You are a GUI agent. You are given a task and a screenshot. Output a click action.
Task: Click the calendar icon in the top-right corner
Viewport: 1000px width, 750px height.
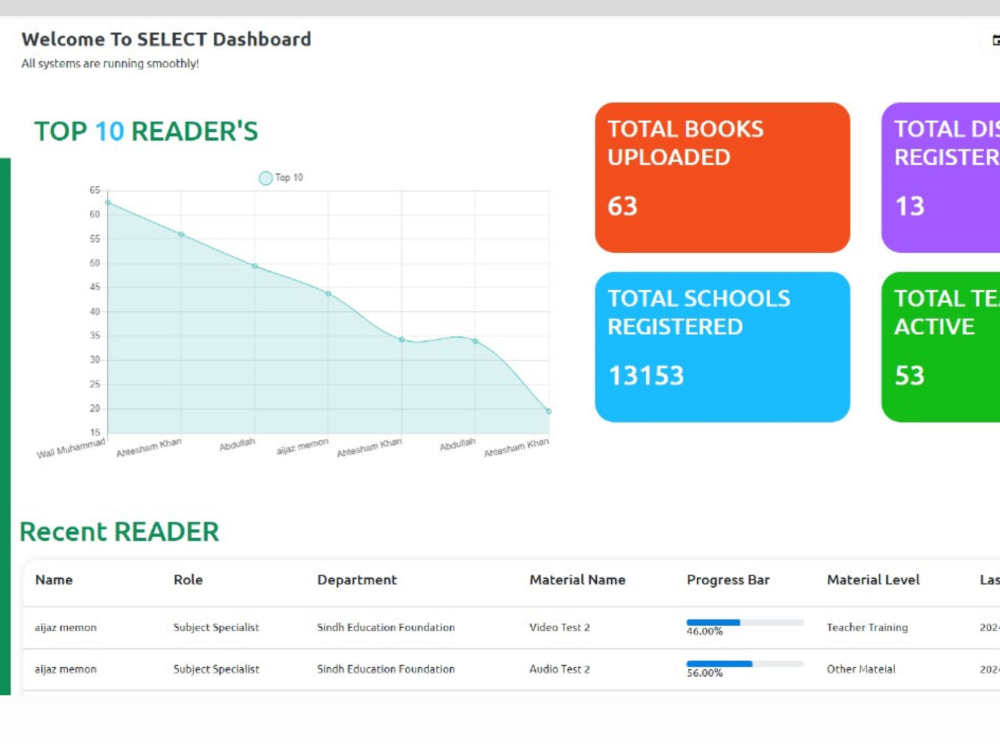coord(994,40)
